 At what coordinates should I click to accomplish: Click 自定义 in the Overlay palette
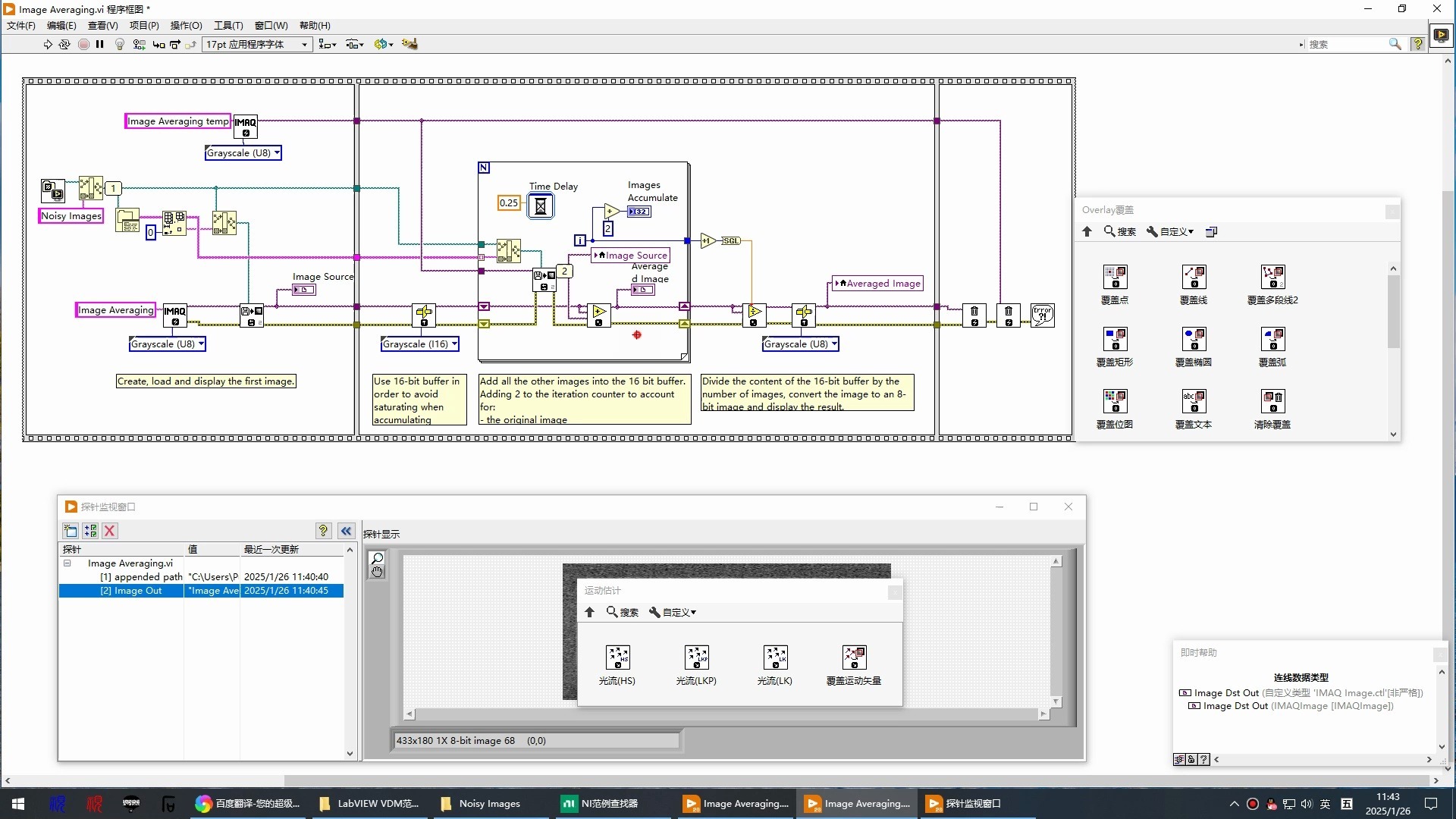1175,231
